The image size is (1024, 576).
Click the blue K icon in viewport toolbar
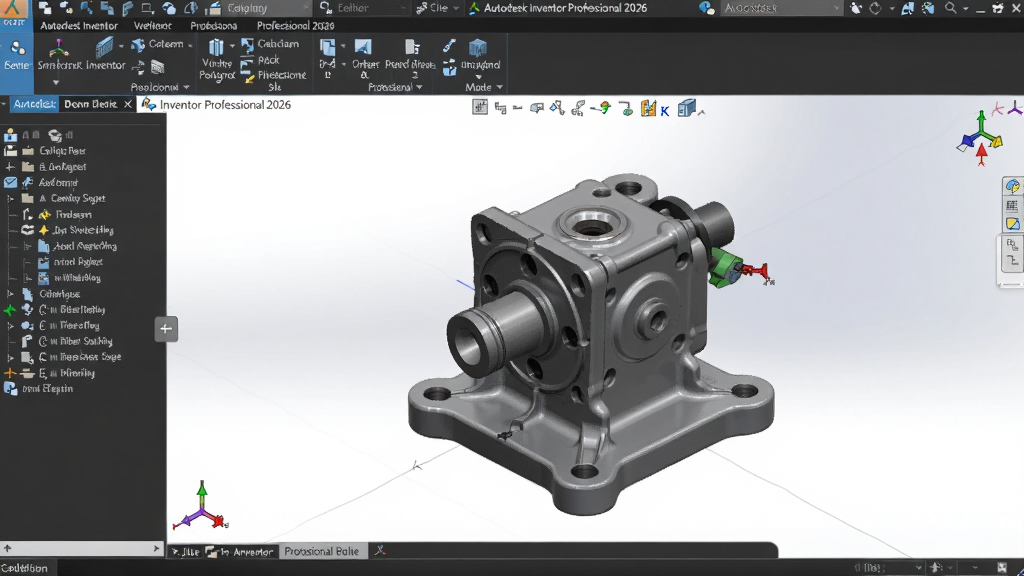(x=665, y=111)
